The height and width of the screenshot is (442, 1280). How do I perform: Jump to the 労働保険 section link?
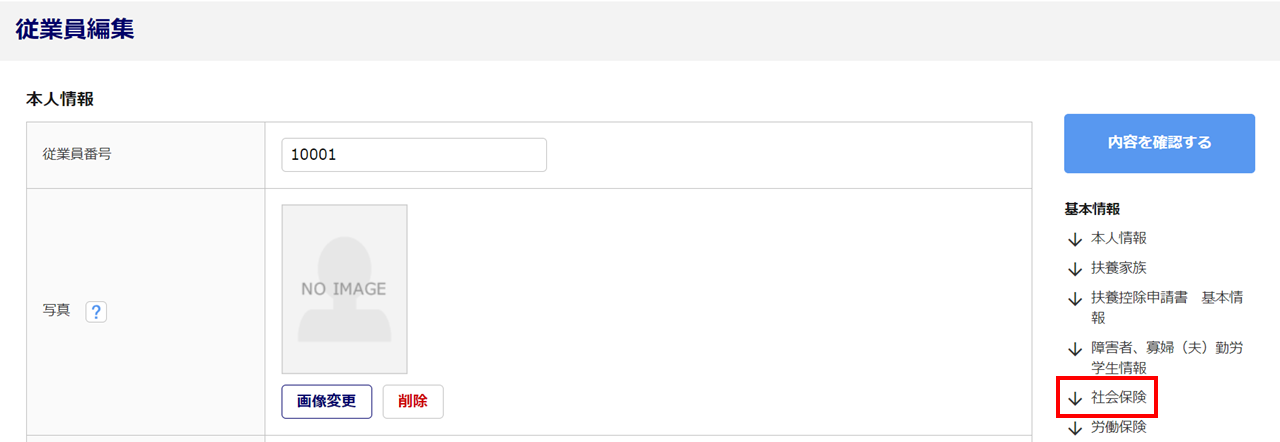pos(1119,427)
